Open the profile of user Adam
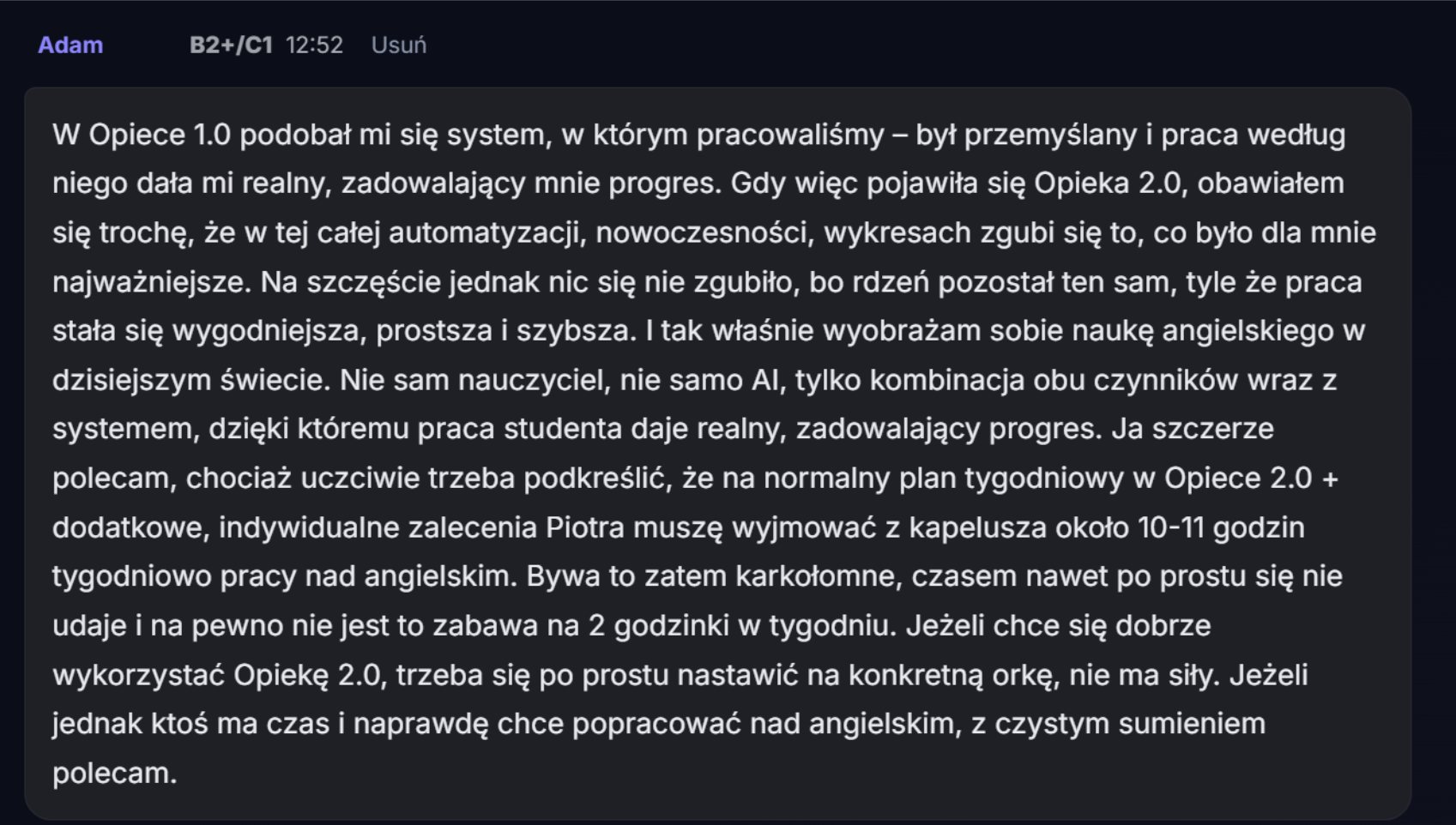 pos(70,45)
